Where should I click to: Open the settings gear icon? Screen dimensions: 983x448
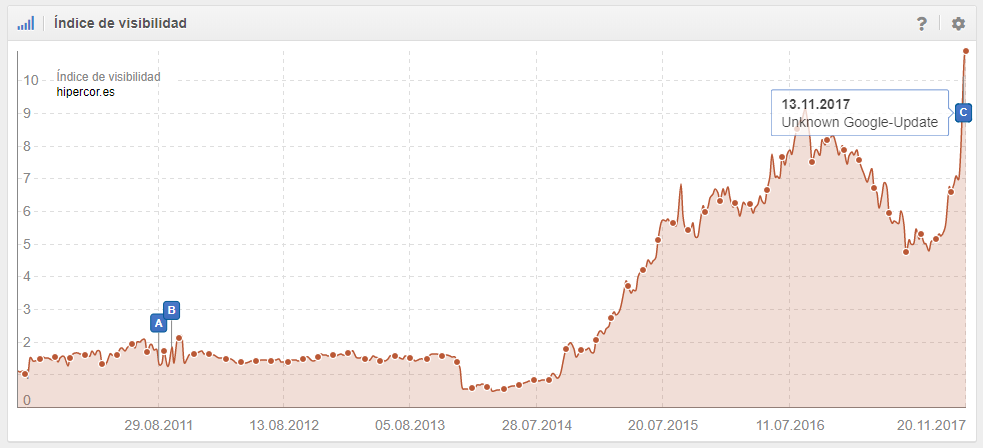958,23
